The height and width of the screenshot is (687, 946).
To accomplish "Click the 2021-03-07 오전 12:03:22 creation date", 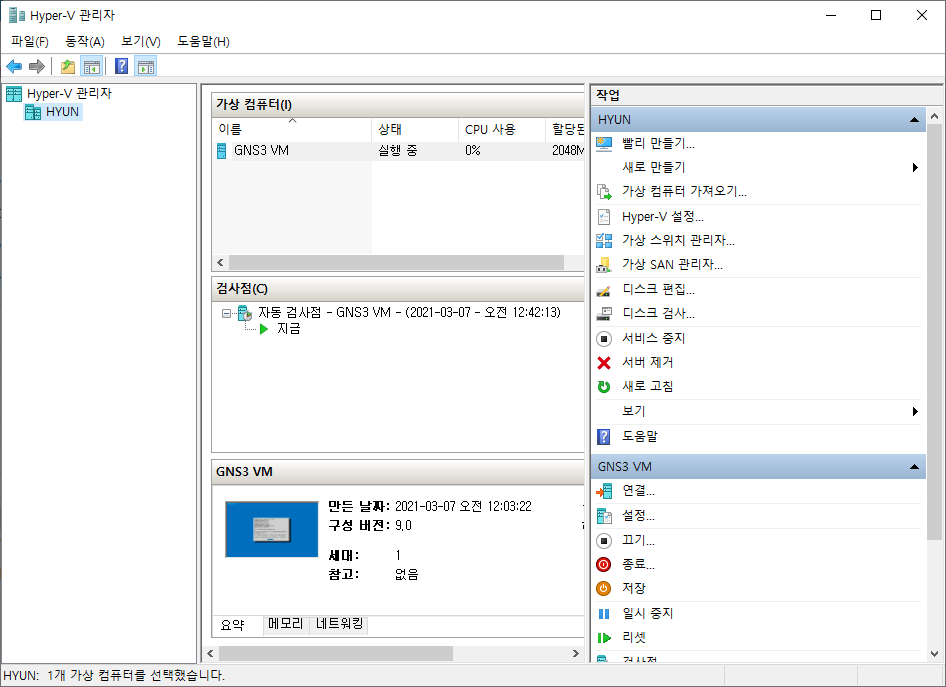I will [463, 507].
